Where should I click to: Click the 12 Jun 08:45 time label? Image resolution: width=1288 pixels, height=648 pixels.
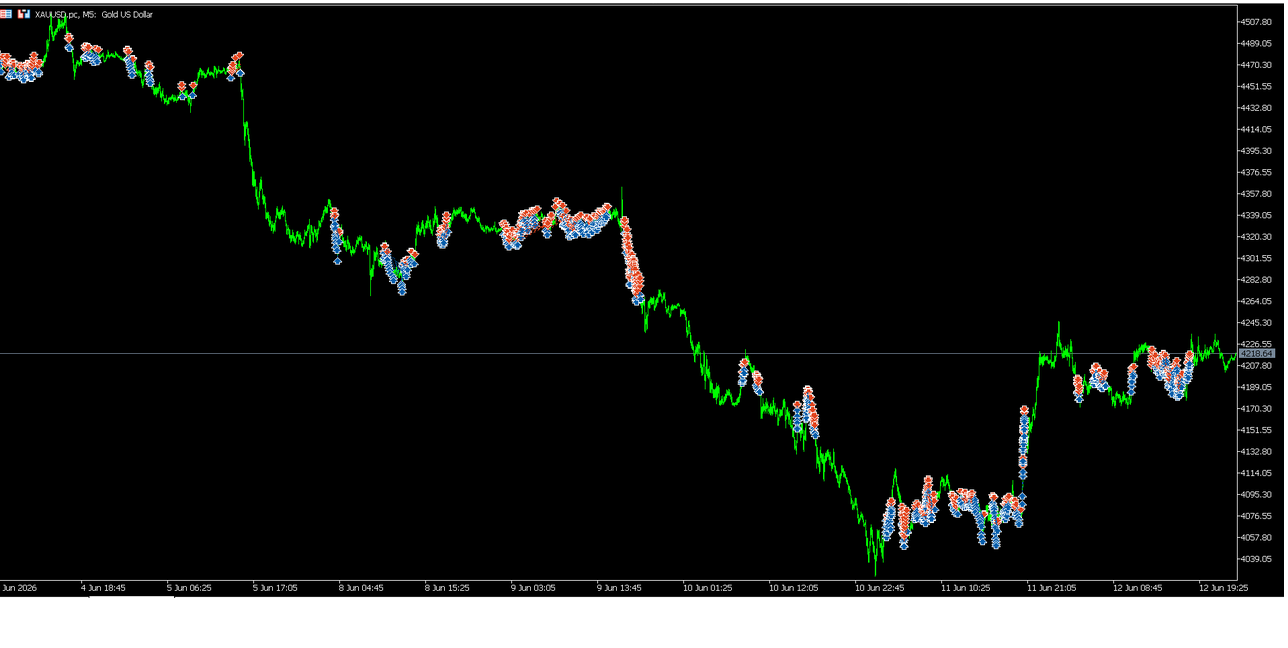[1138, 588]
